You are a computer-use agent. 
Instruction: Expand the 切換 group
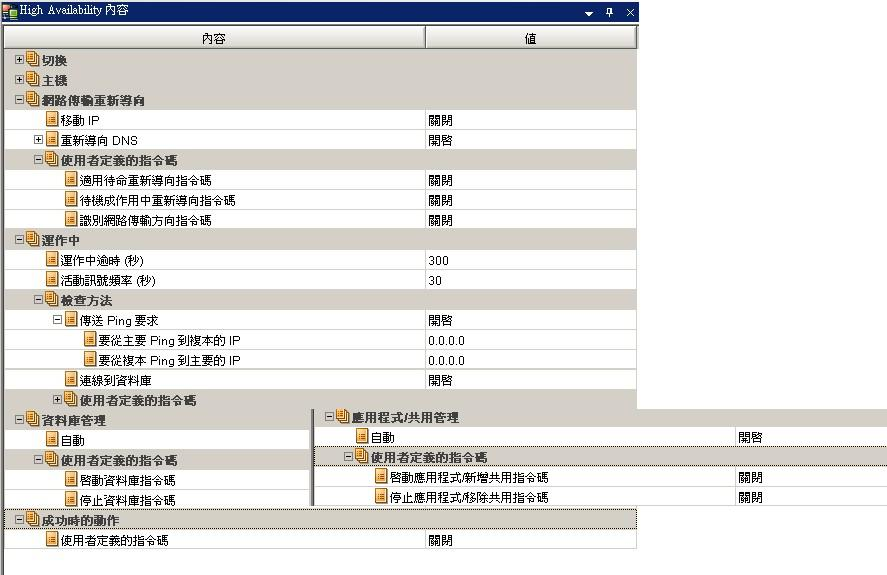click(19, 59)
